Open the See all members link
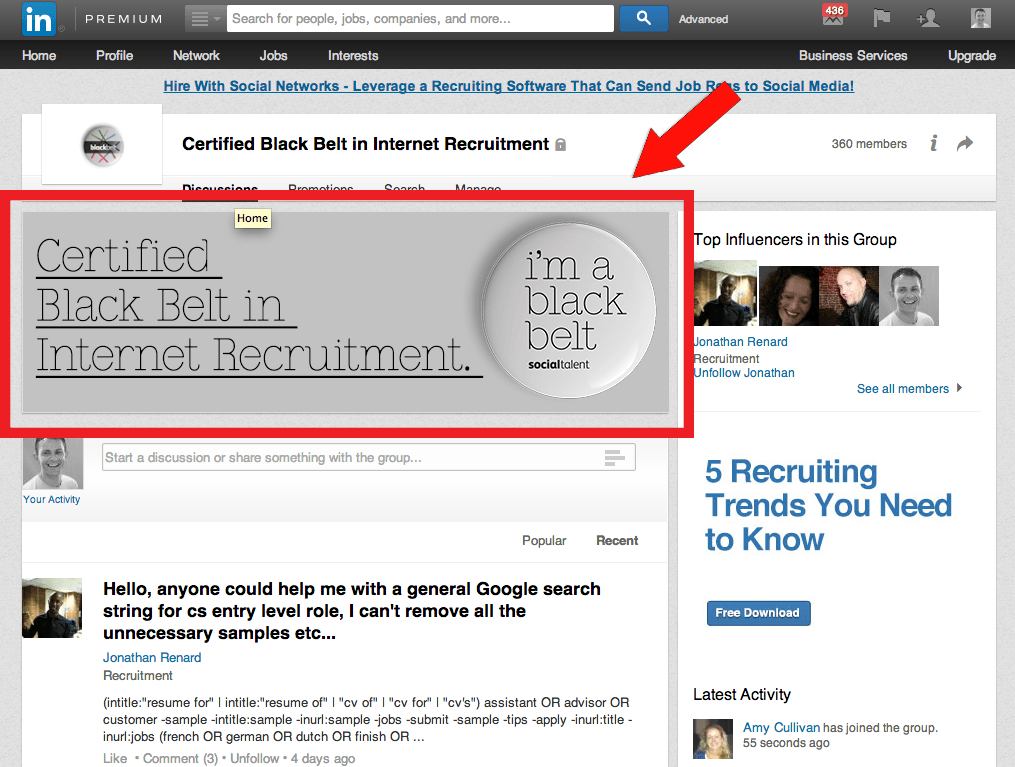The width and height of the screenshot is (1015, 767). 902,388
